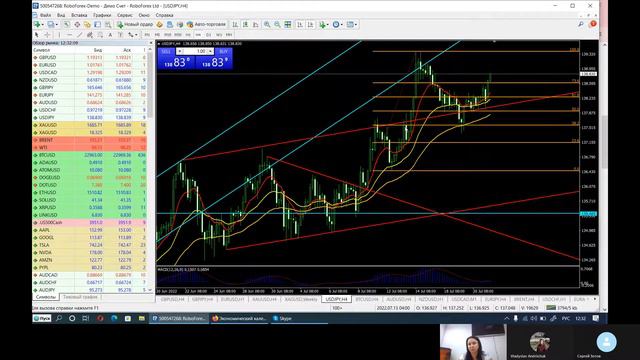Select the TSLA row in Market Watch
640x360 pixels.
click(90, 245)
